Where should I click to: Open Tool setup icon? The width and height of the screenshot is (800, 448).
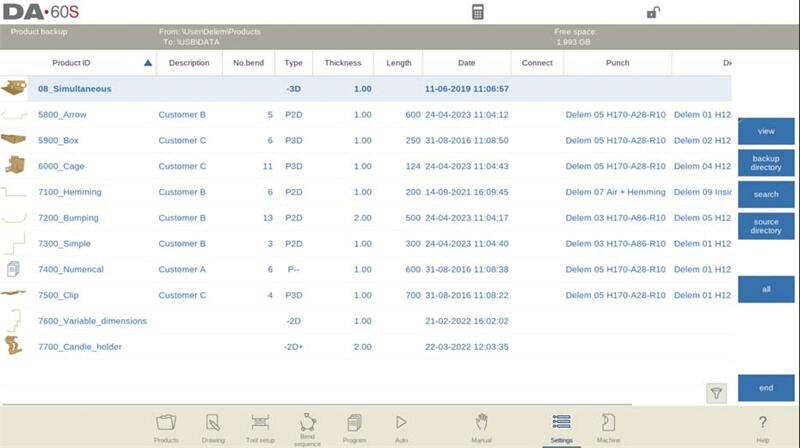[x=260, y=427]
